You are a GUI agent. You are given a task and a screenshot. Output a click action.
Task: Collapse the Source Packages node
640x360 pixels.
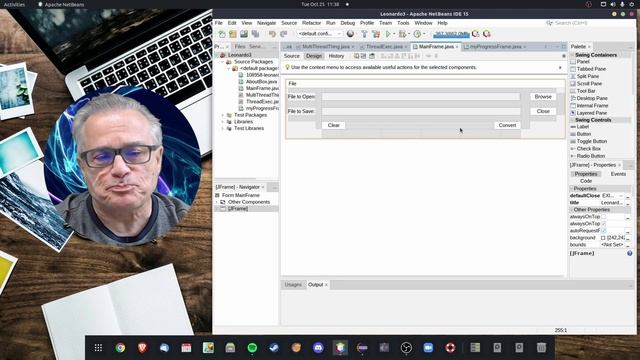tap(223, 62)
